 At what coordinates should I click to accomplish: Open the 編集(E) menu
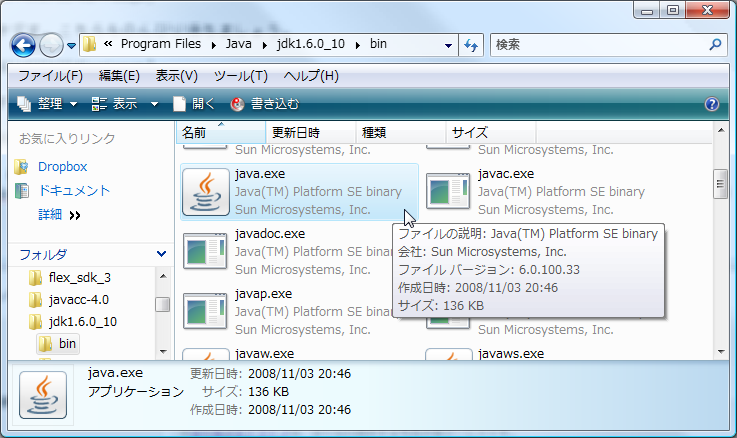tap(119, 76)
